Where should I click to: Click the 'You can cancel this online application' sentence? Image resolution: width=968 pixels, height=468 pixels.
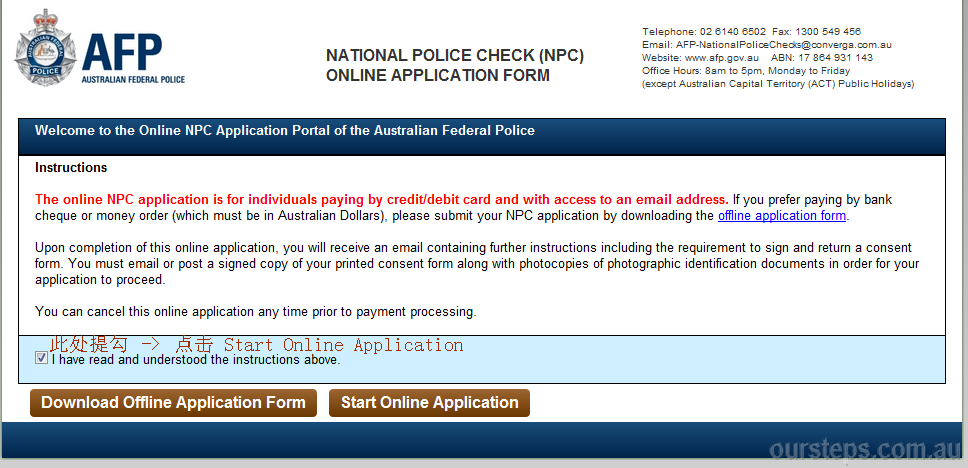256,312
